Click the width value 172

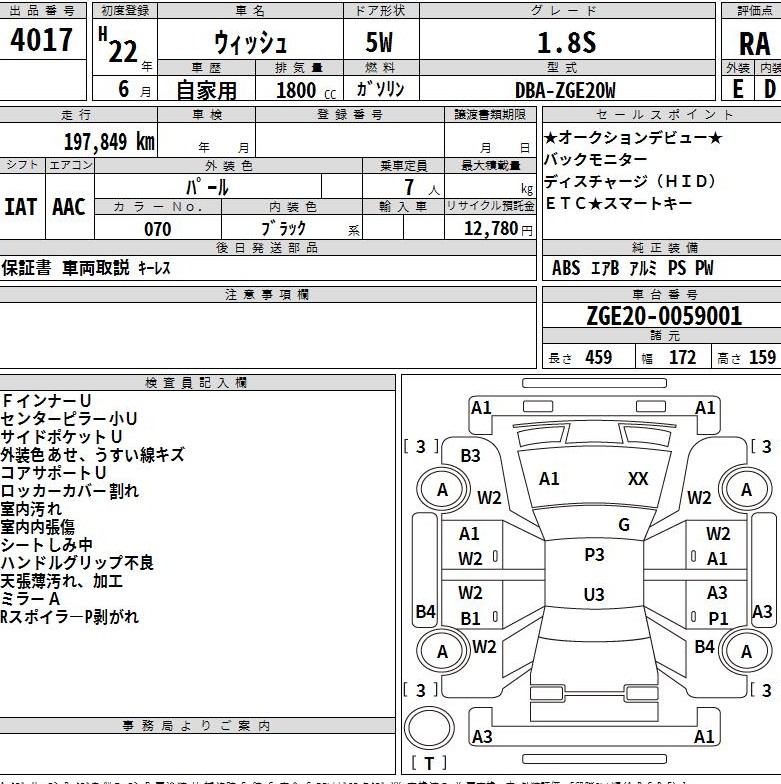[682, 358]
